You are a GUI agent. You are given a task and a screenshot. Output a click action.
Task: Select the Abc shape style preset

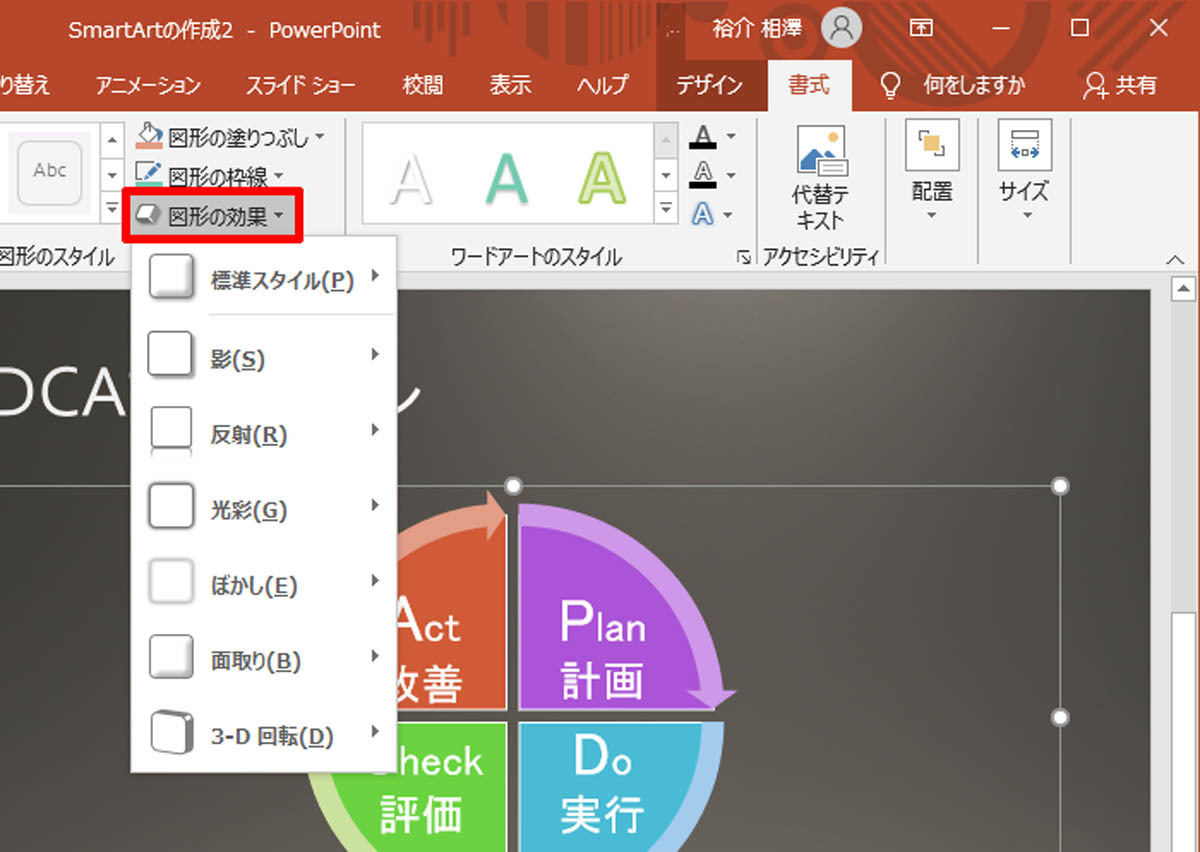(x=50, y=172)
